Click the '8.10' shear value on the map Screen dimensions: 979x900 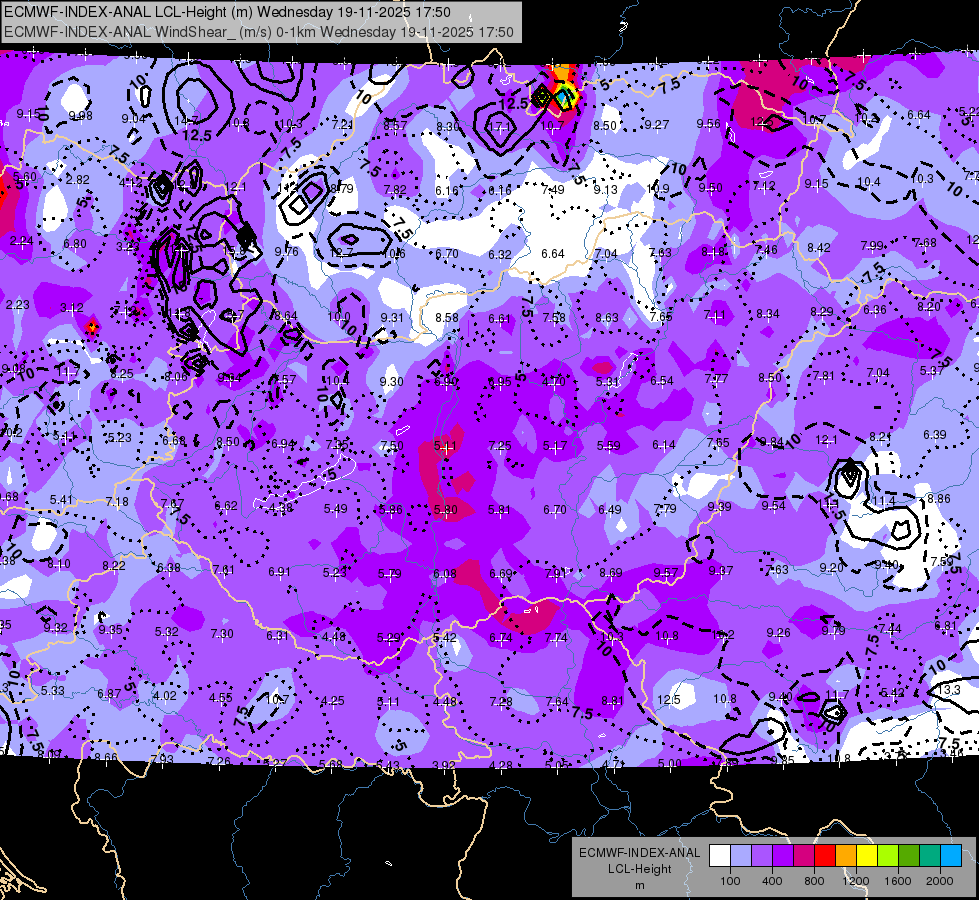(x=59, y=563)
